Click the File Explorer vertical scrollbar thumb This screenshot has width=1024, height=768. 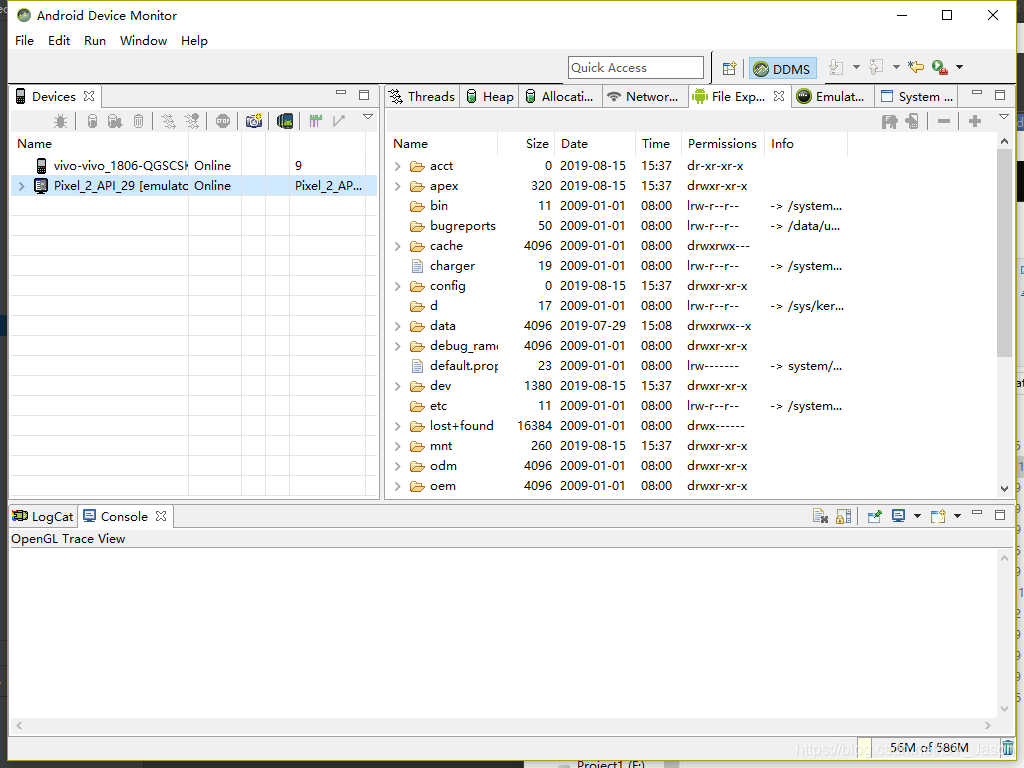1004,253
